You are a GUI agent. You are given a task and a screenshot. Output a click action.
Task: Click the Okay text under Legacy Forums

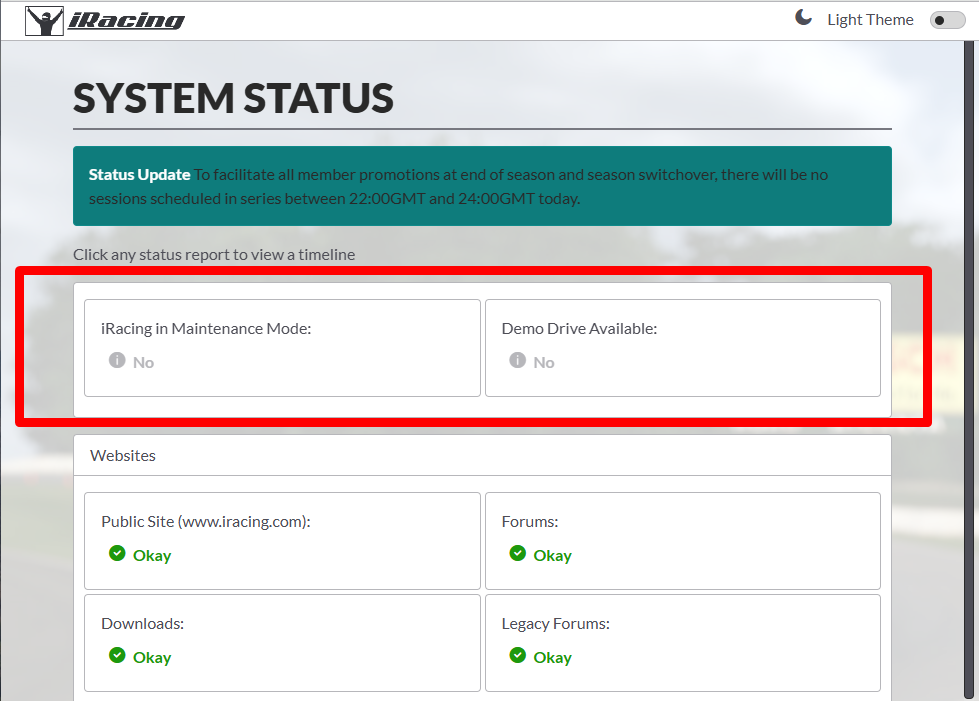(x=553, y=657)
